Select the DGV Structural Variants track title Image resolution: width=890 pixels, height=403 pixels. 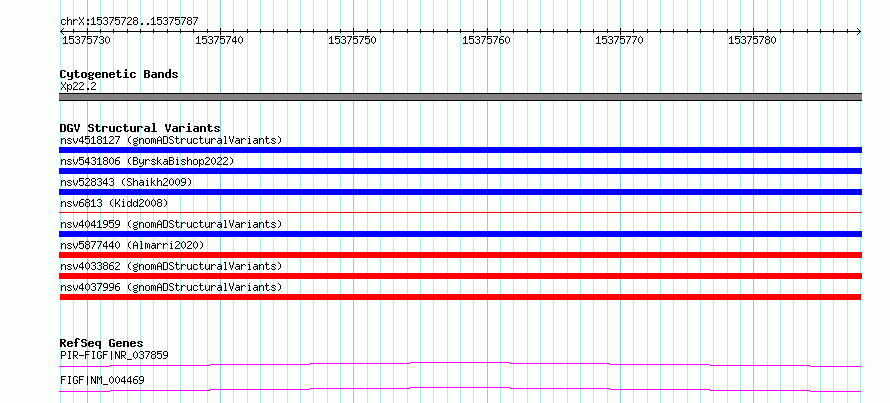coord(140,128)
